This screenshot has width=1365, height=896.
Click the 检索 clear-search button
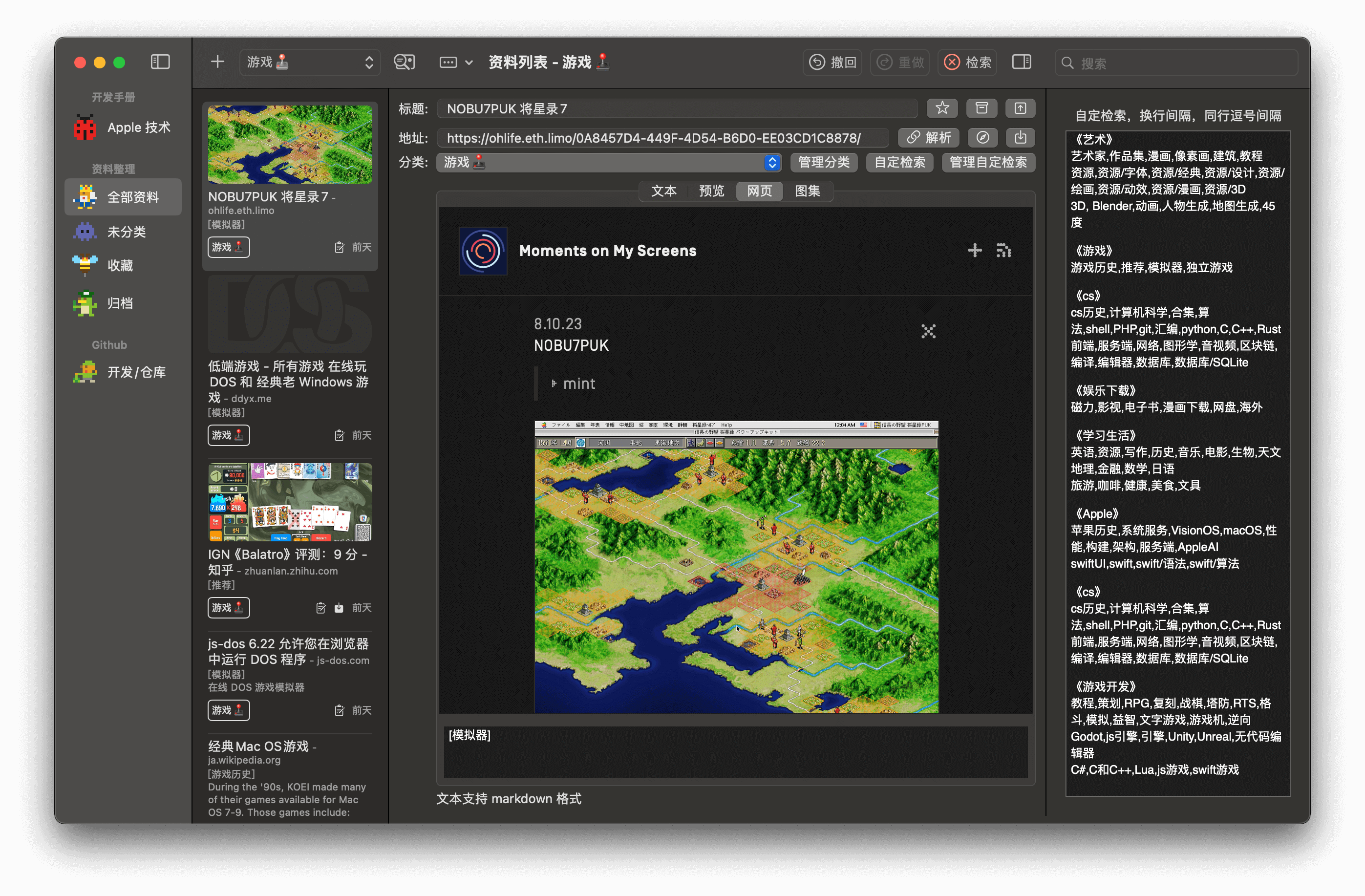967,62
